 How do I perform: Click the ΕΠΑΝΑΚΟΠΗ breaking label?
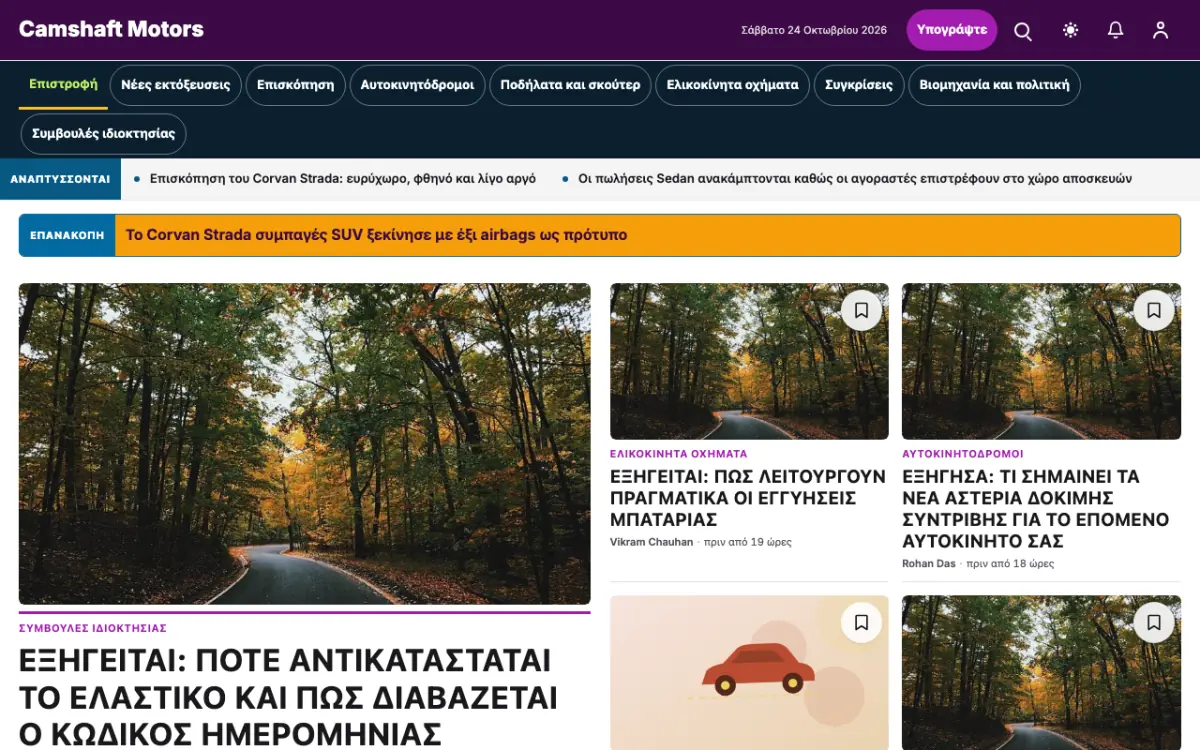coord(67,235)
